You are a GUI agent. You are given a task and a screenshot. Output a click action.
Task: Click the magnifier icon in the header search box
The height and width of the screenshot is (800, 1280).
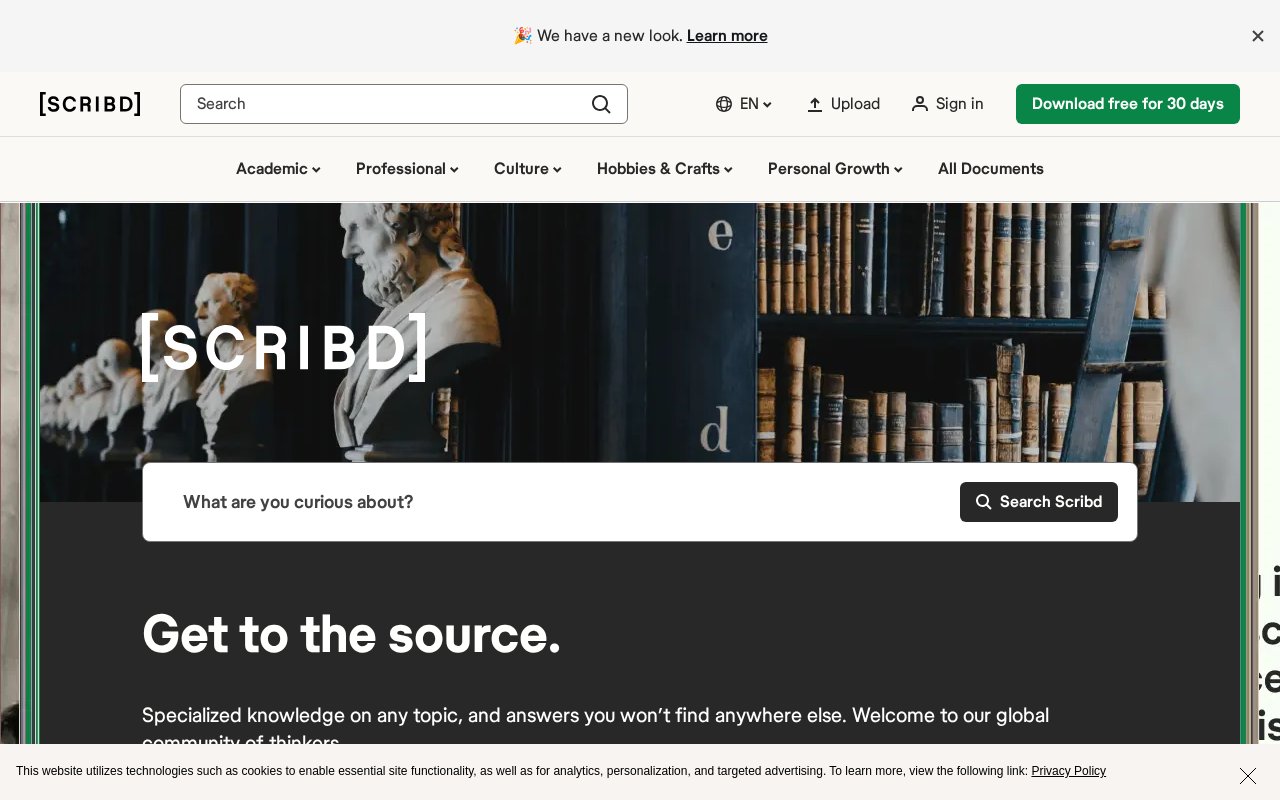601,104
